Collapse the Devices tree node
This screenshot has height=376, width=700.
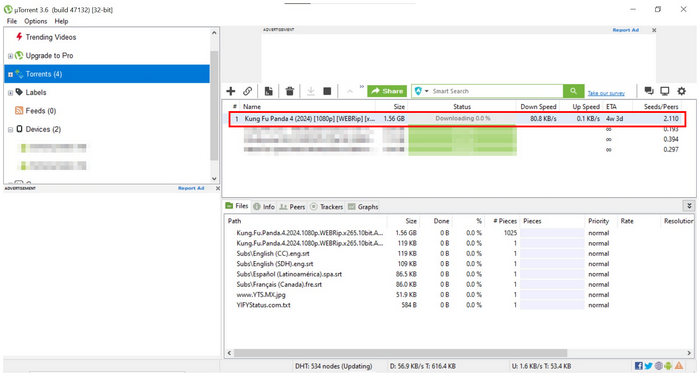click(x=10, y=130)
